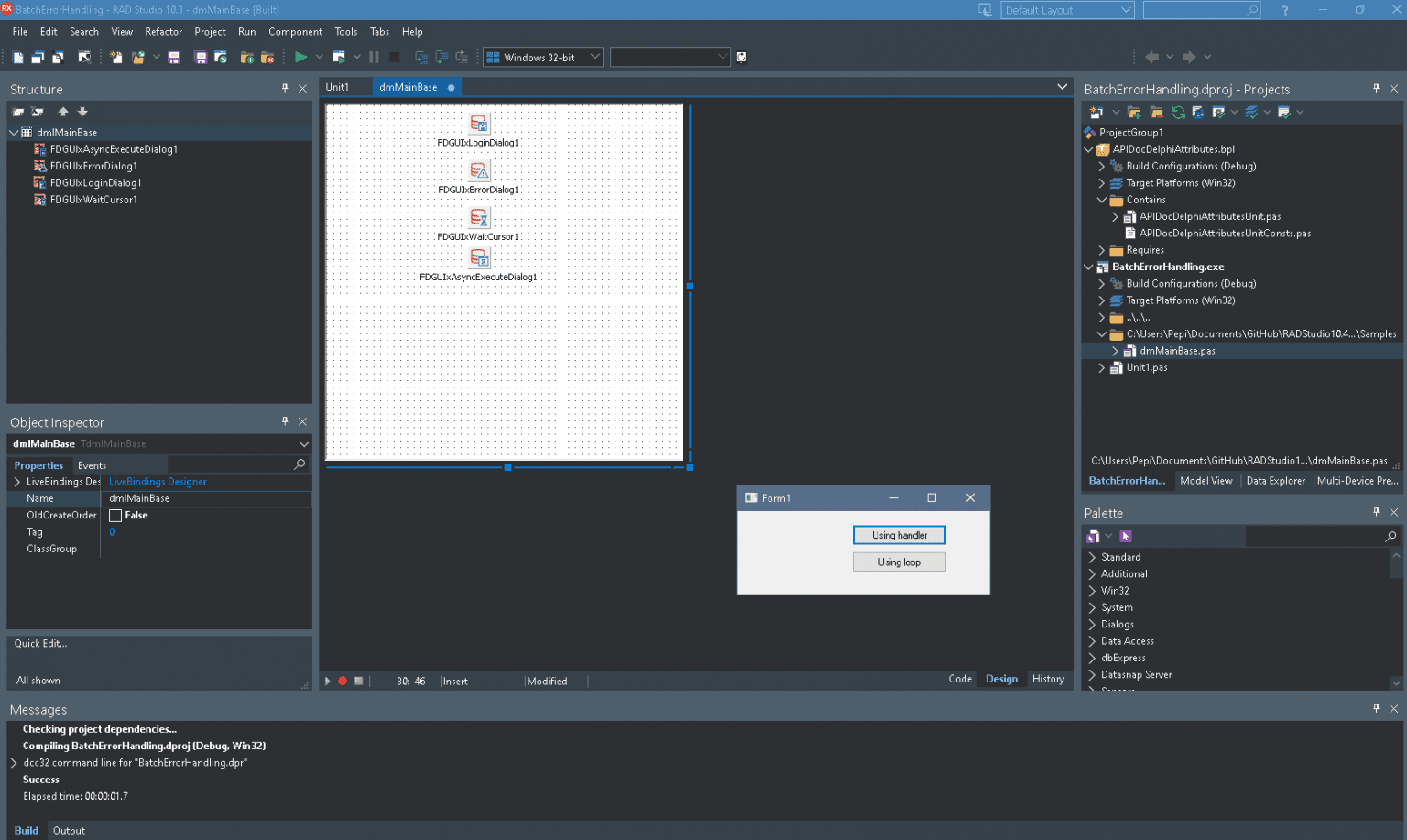Click the forward navigation arrow in toolbar
Screen dimensions: 1407x840
1189,57
